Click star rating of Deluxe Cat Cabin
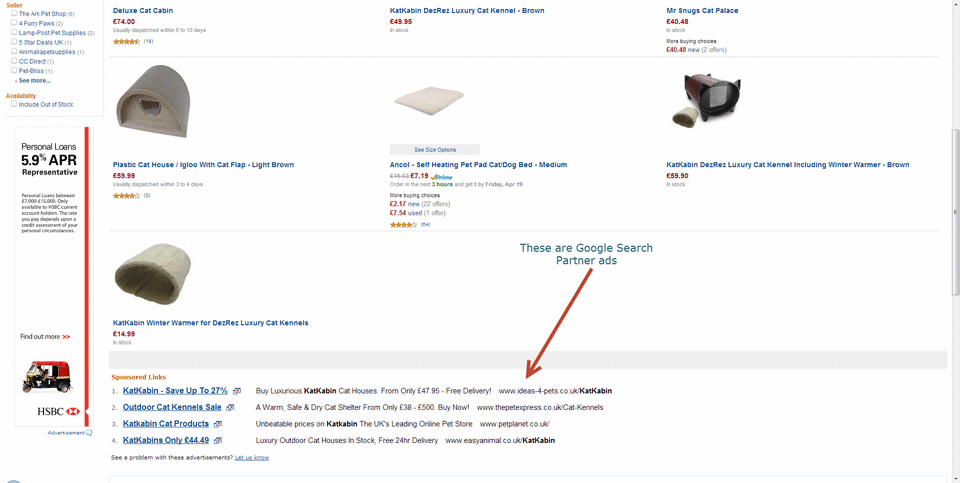The height and width of the screenshot is (483, 960). click(x=126, y=42)
